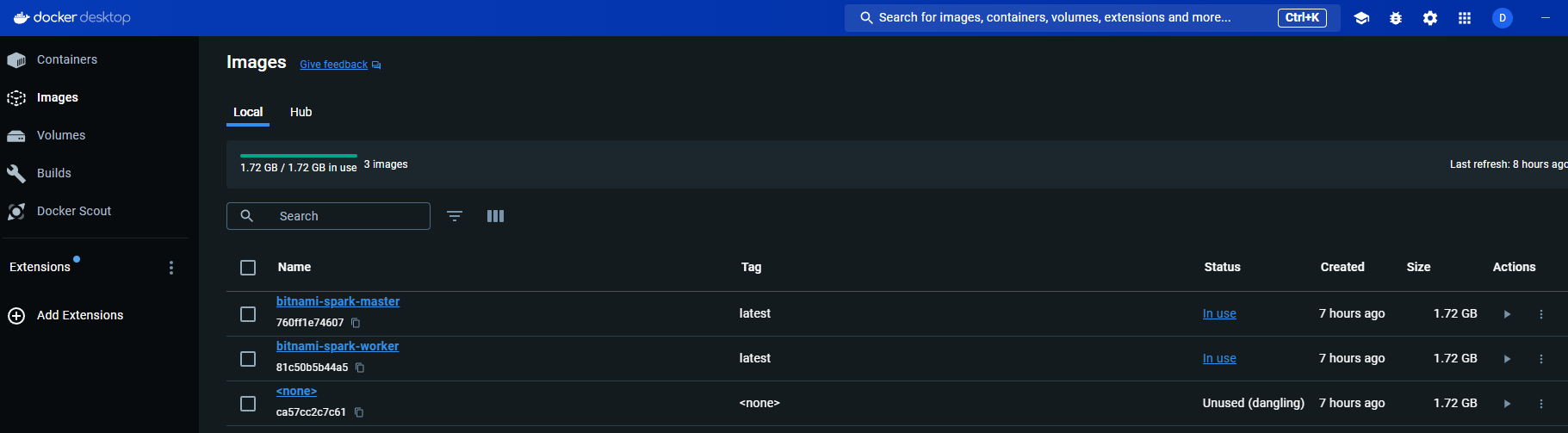
Task: Copy image ID 760ff1e74607
Action: coord(356,323)
